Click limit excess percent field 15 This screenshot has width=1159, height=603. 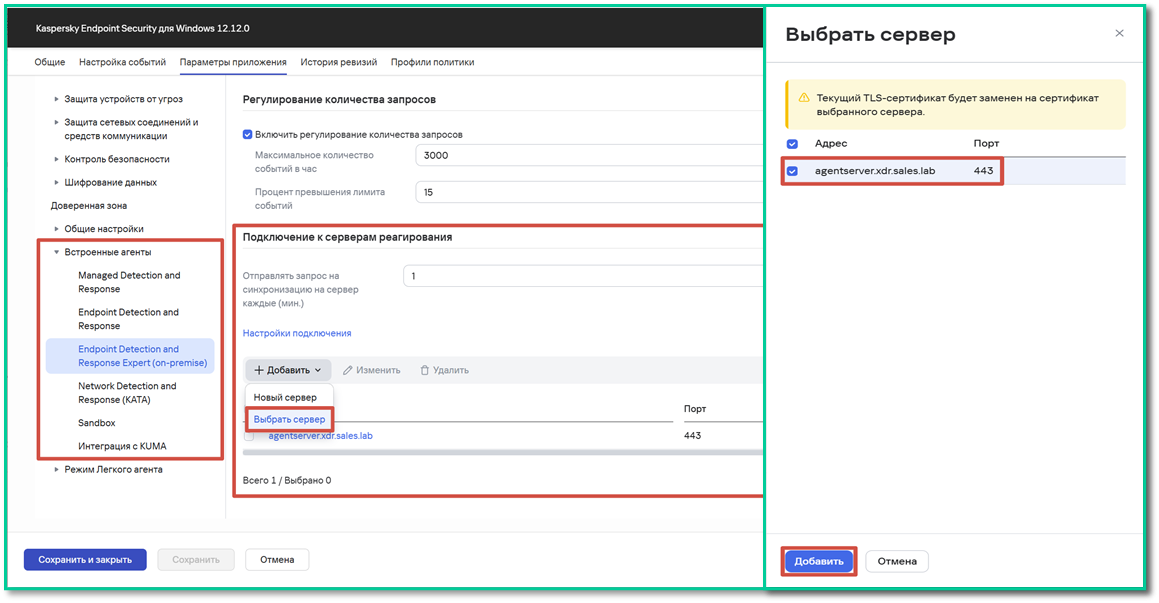589,192
